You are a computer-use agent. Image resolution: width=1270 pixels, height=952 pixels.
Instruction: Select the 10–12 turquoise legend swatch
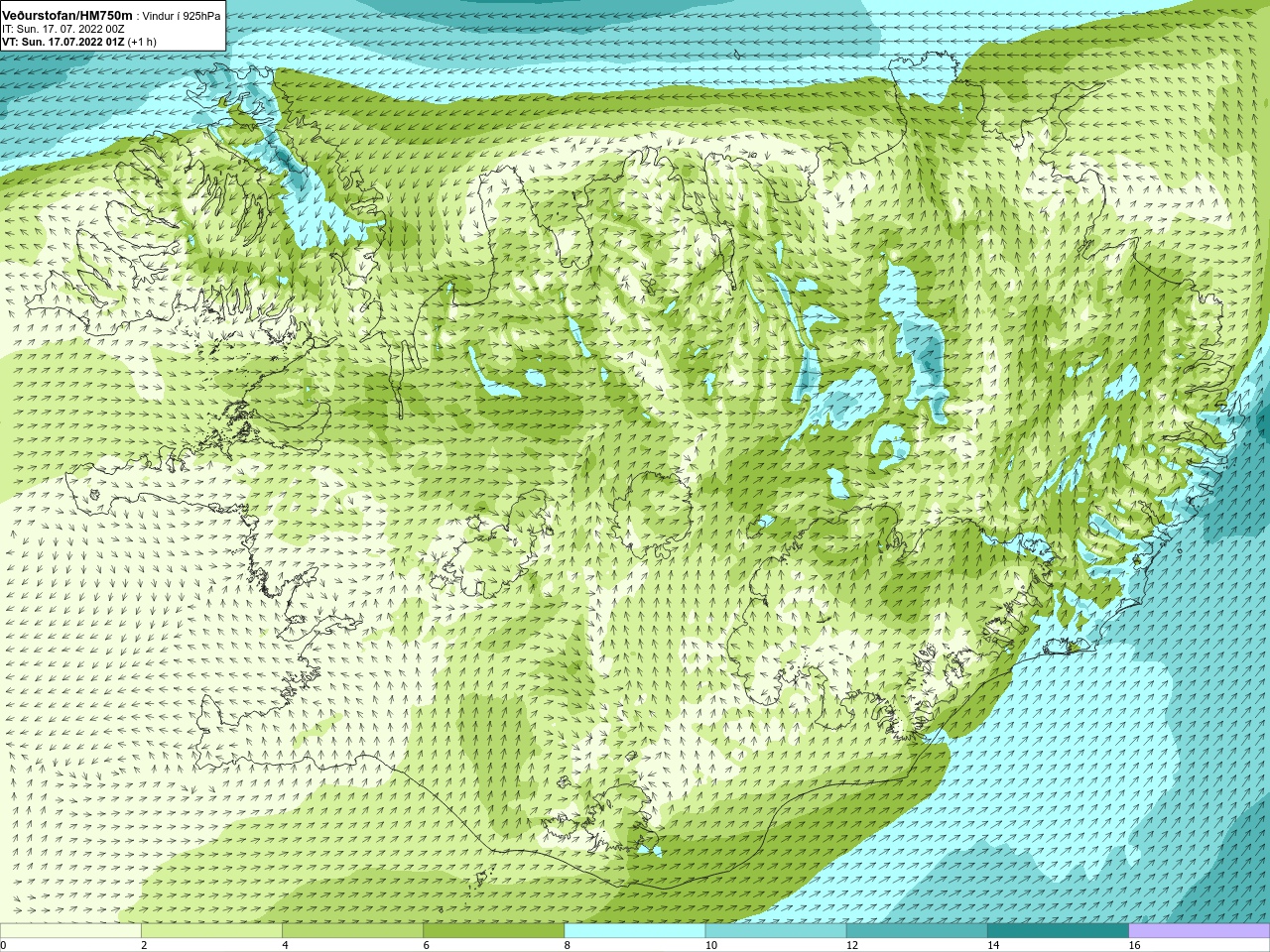pyautogui.click(x=776, y=931)
